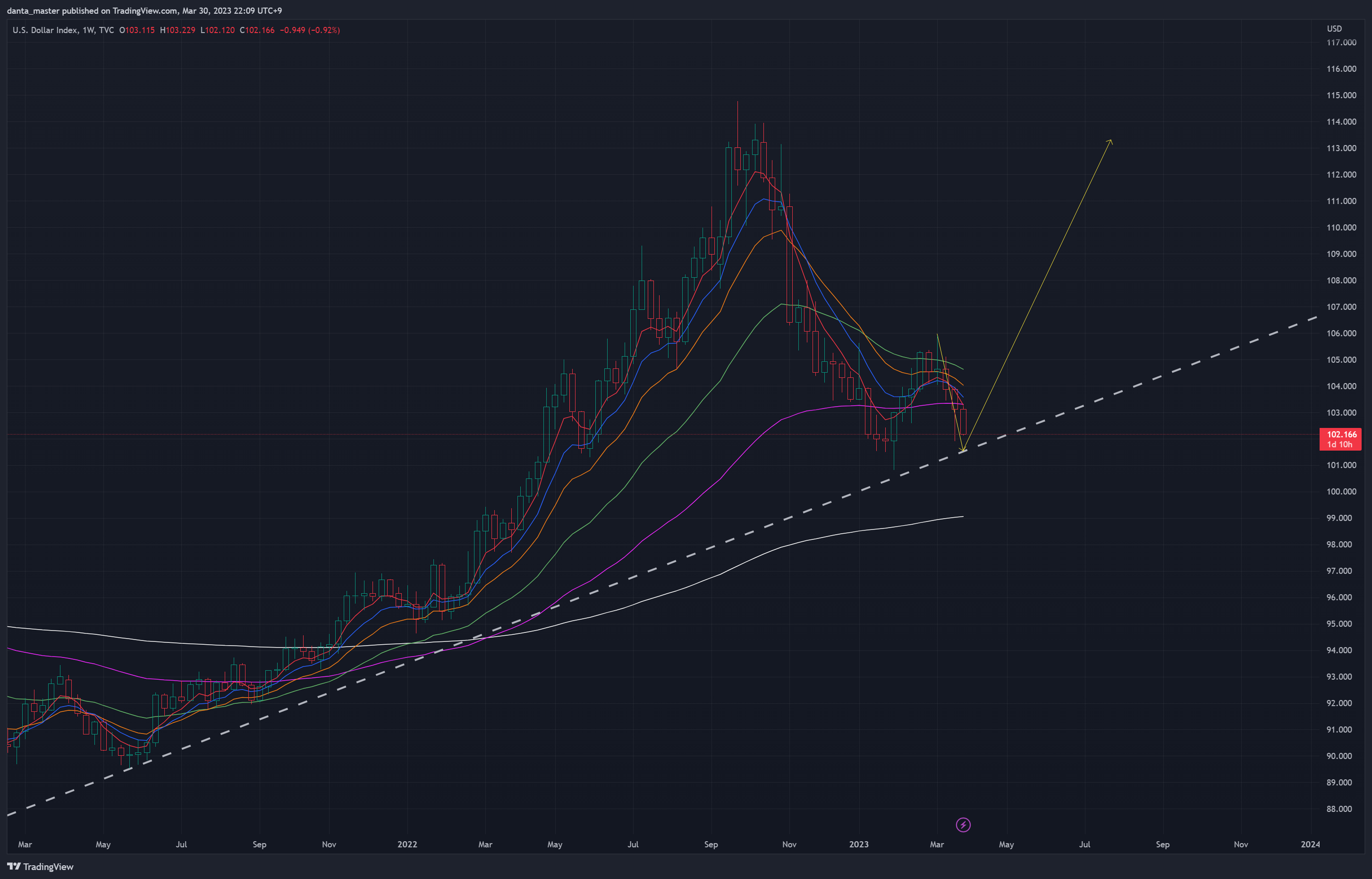Click the TradingView logo at bottom left
This screenshot has width=1372, height=879.
click(x=41, y=866)
